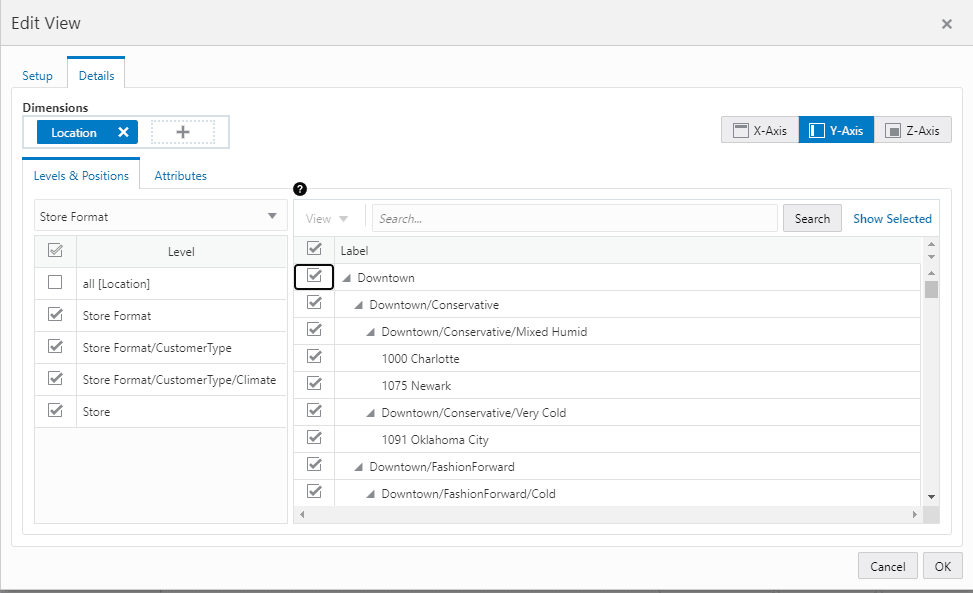Open the black question mark help icon
The image size is (973, 593).
coord(300,189)
